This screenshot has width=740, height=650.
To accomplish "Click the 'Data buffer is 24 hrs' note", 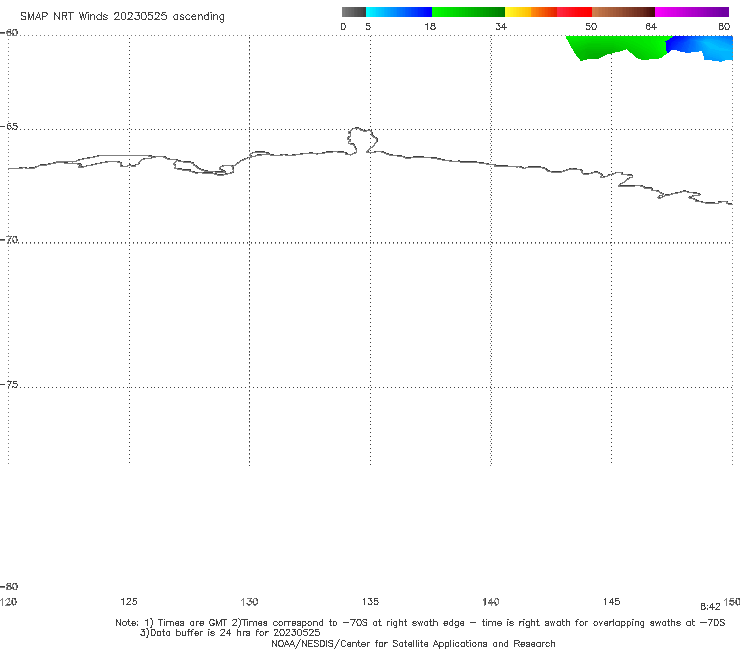I will [230, 633].
